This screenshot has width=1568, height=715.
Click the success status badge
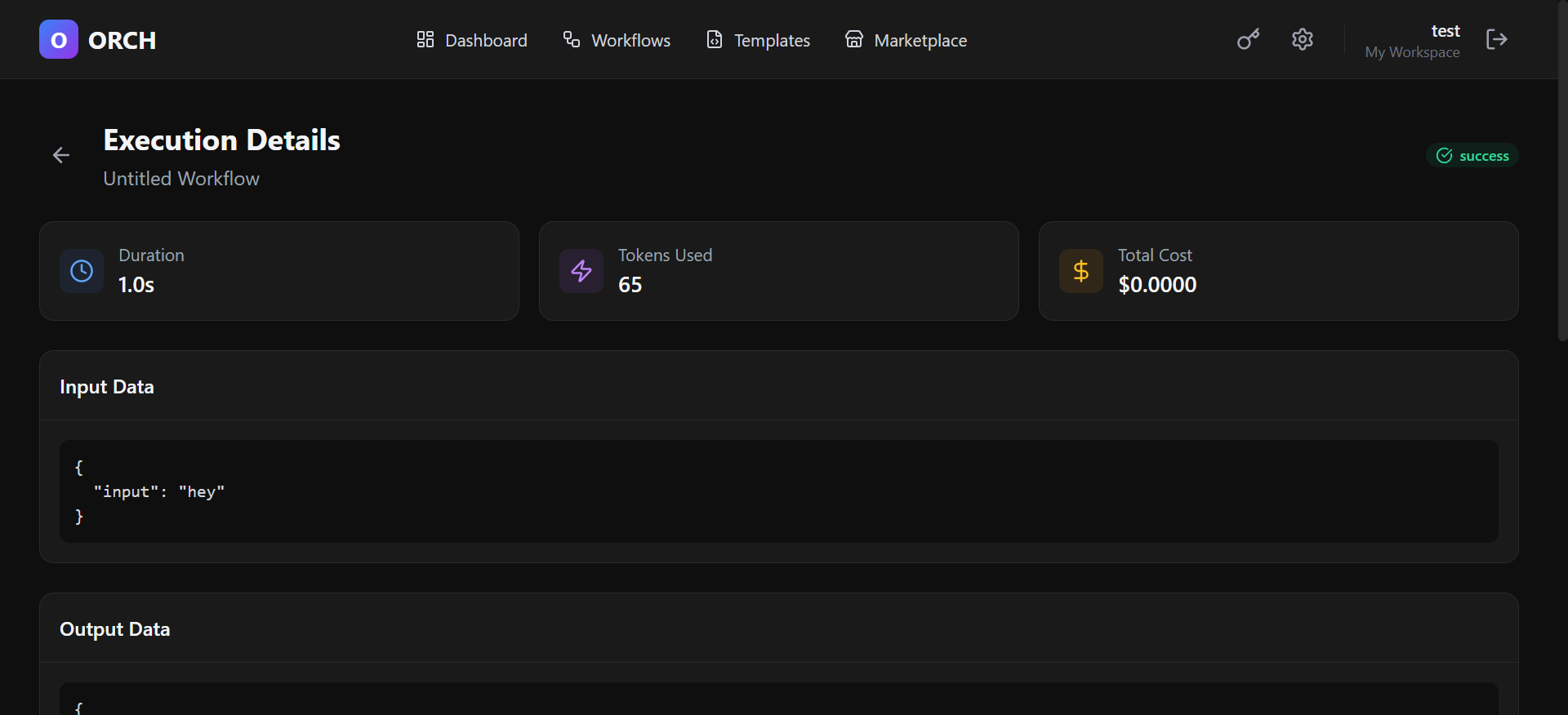click(1472, 156)
